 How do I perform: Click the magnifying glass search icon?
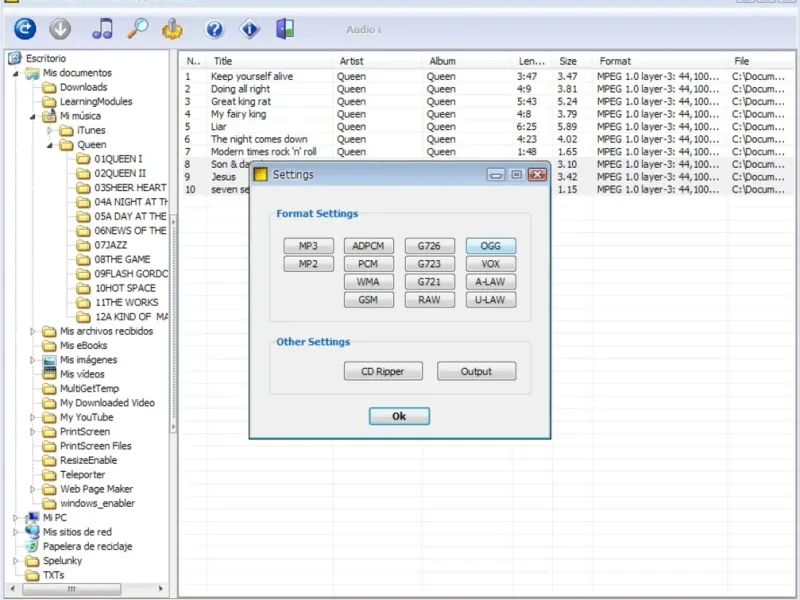coord(137,29)
